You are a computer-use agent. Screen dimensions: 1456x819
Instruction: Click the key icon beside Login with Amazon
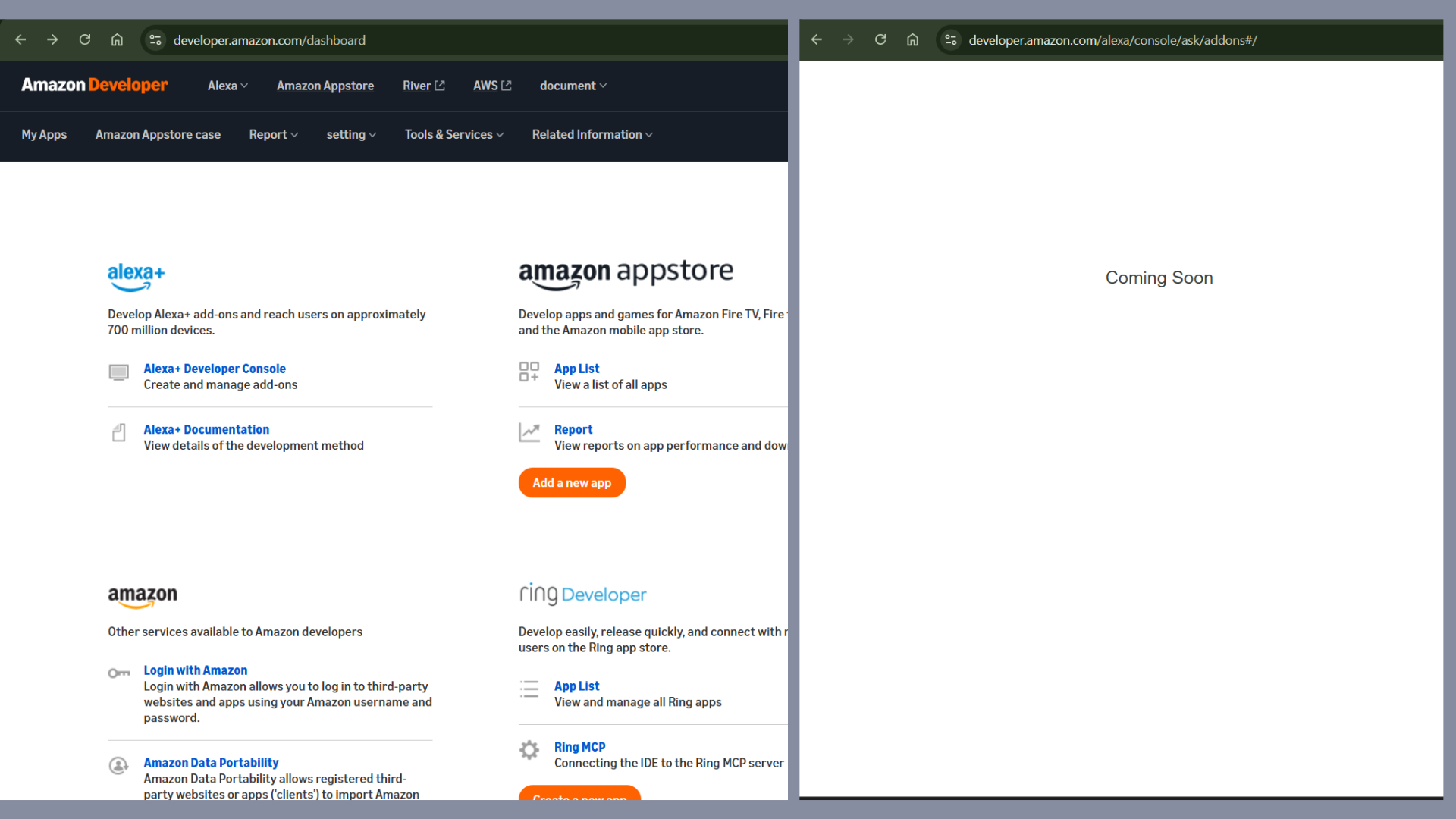118,673
